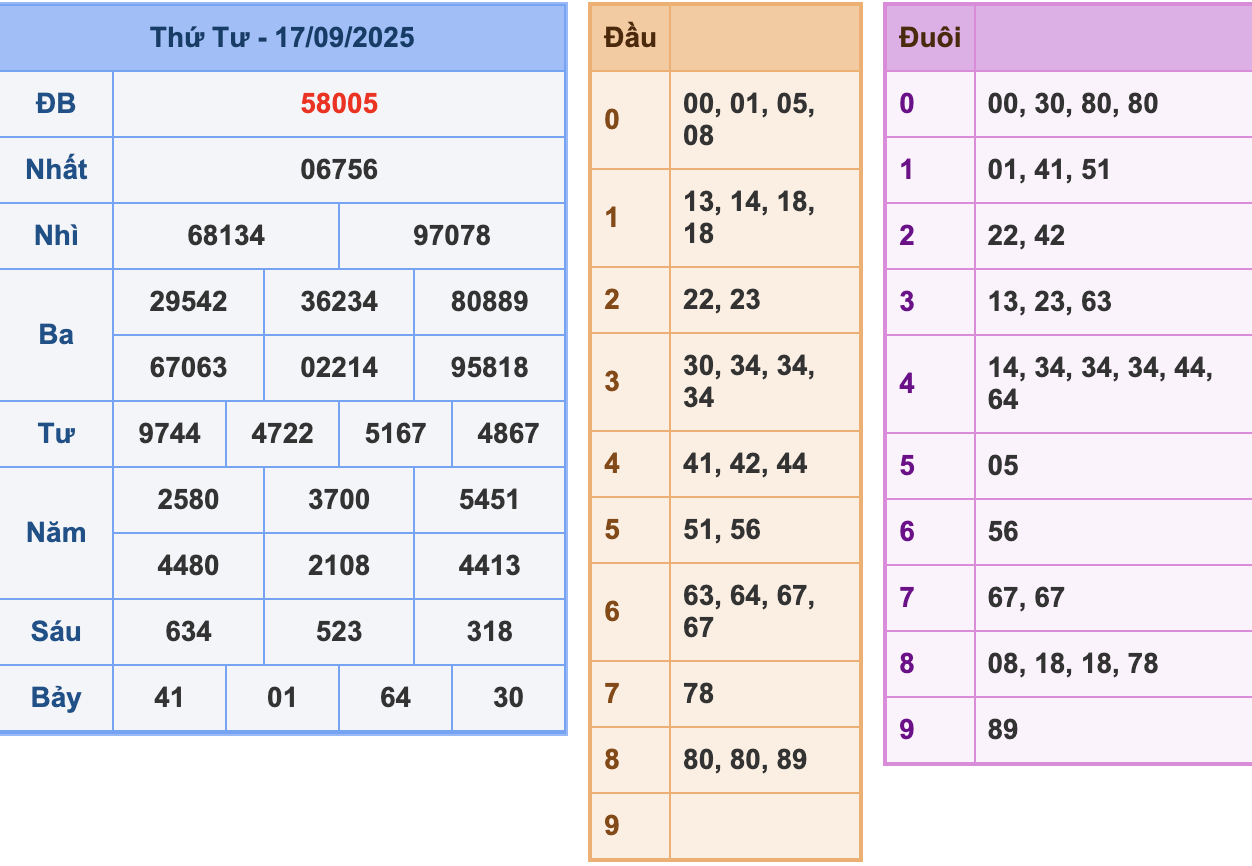The width and height of the screenshot is (1252, 866).
Task: Select seventh prize number 64
Action: tap(394, 698)
